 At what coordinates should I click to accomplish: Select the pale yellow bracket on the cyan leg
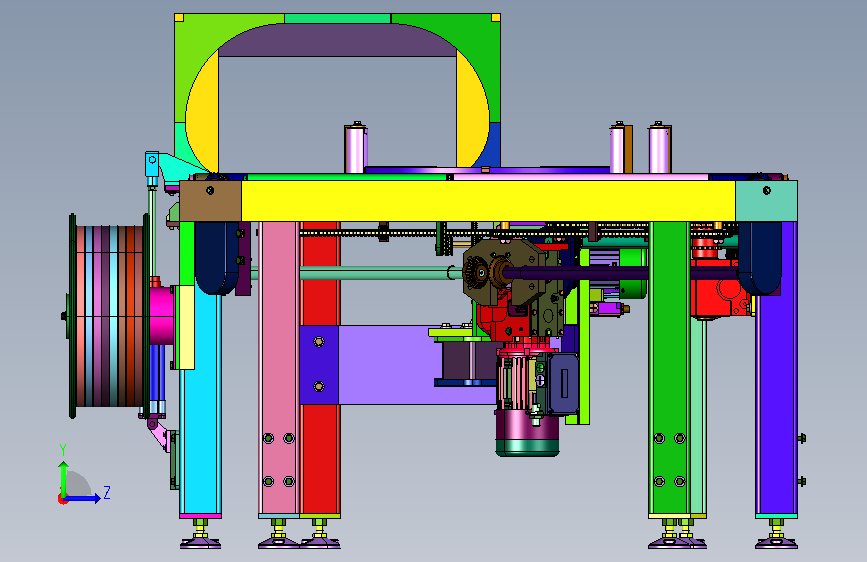pos(185,327)
